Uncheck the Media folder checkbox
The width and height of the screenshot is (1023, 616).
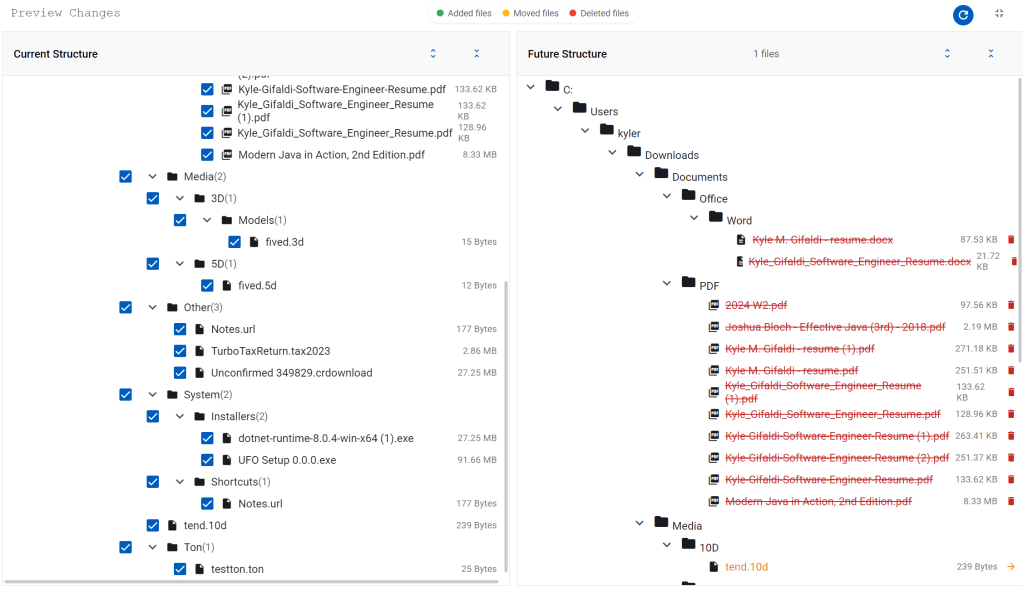point(125,177)
